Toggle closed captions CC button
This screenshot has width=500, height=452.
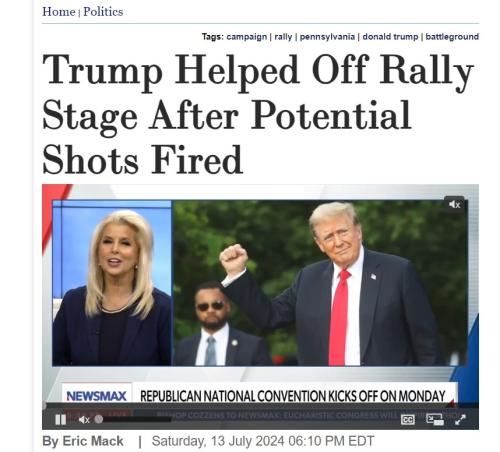pos(408,420)
